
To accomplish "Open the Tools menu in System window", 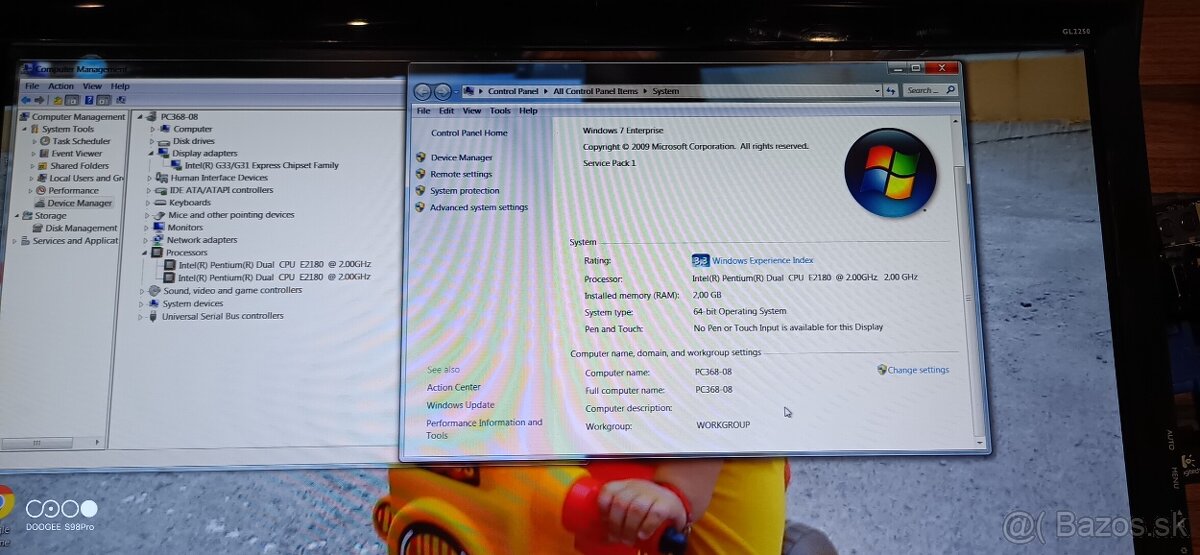I will coord(500,111).
